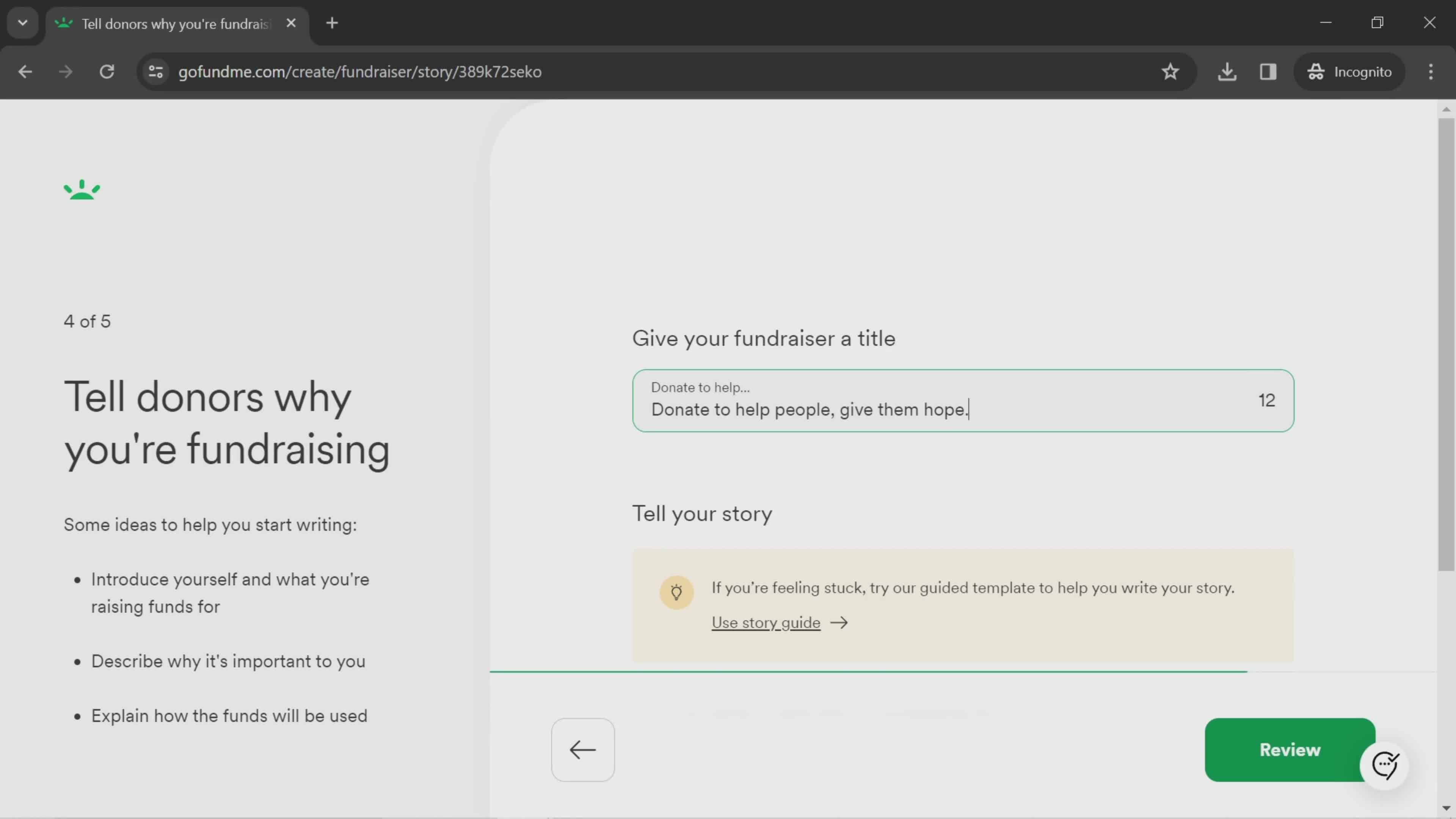This screenshot has height=819, width=1456.
Task: Click the Review button
Action: coord(1290,749)
